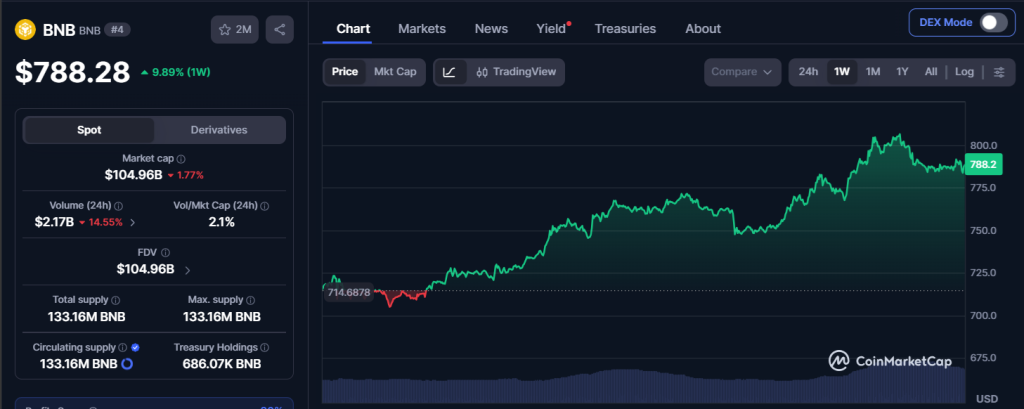The width and height of the screenshot is (1024, 409).
Task: Add BNB to watchlist with star button
Action: [x=235, y=29]
